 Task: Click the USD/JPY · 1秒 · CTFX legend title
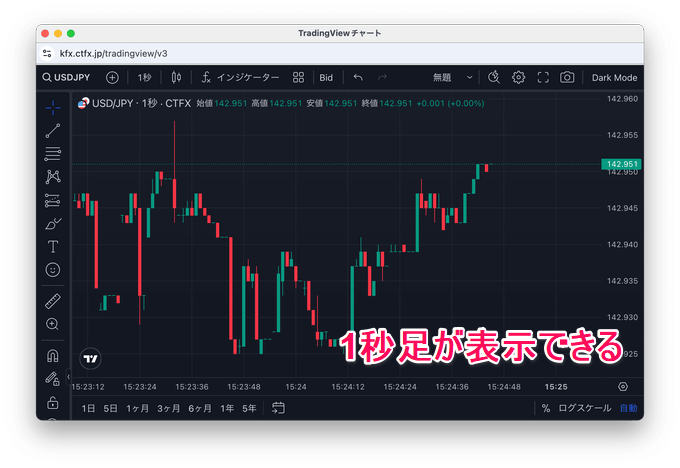pyautogui.click(x=141, y=103)
